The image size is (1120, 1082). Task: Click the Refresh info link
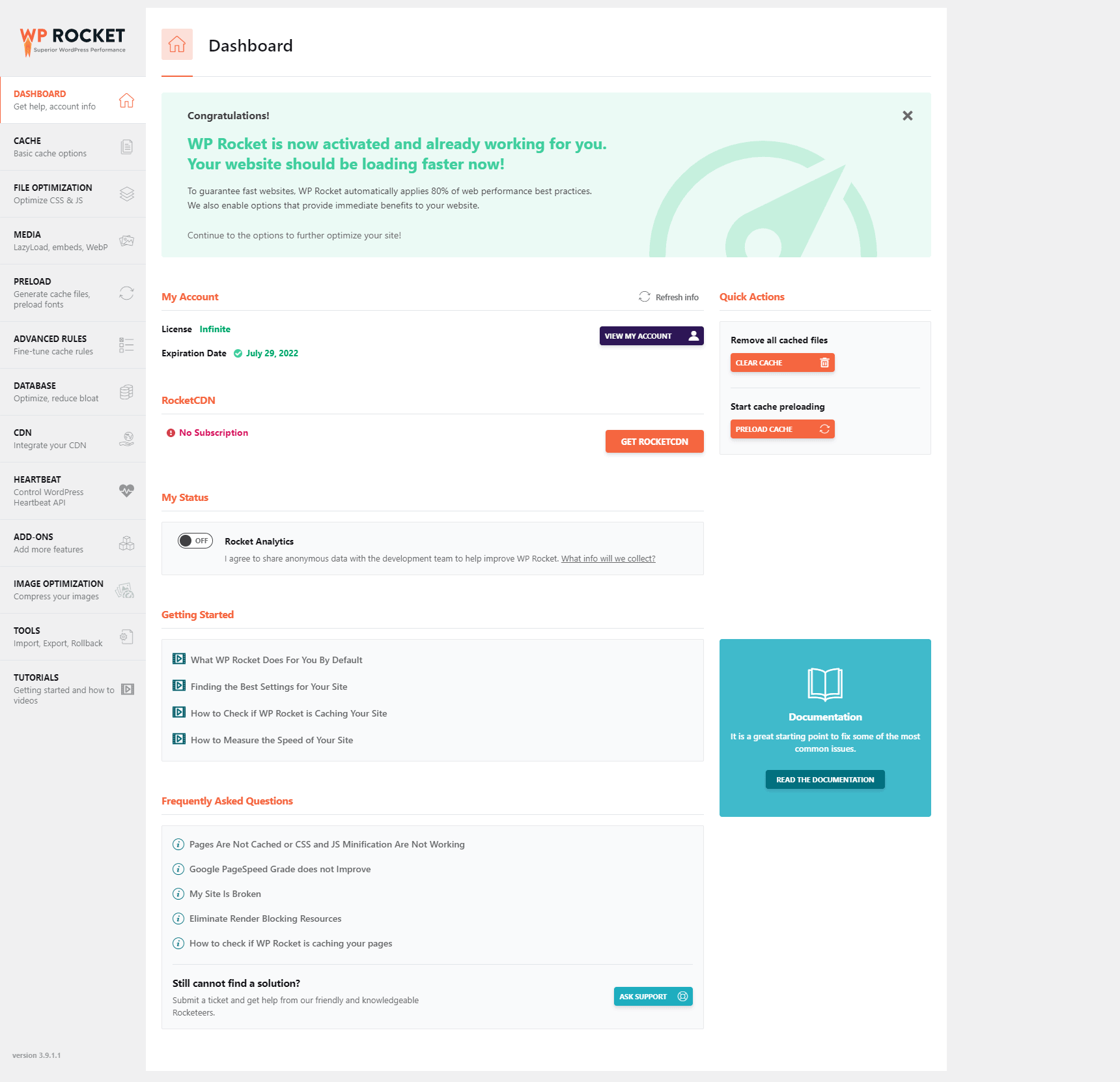(669, 297)
